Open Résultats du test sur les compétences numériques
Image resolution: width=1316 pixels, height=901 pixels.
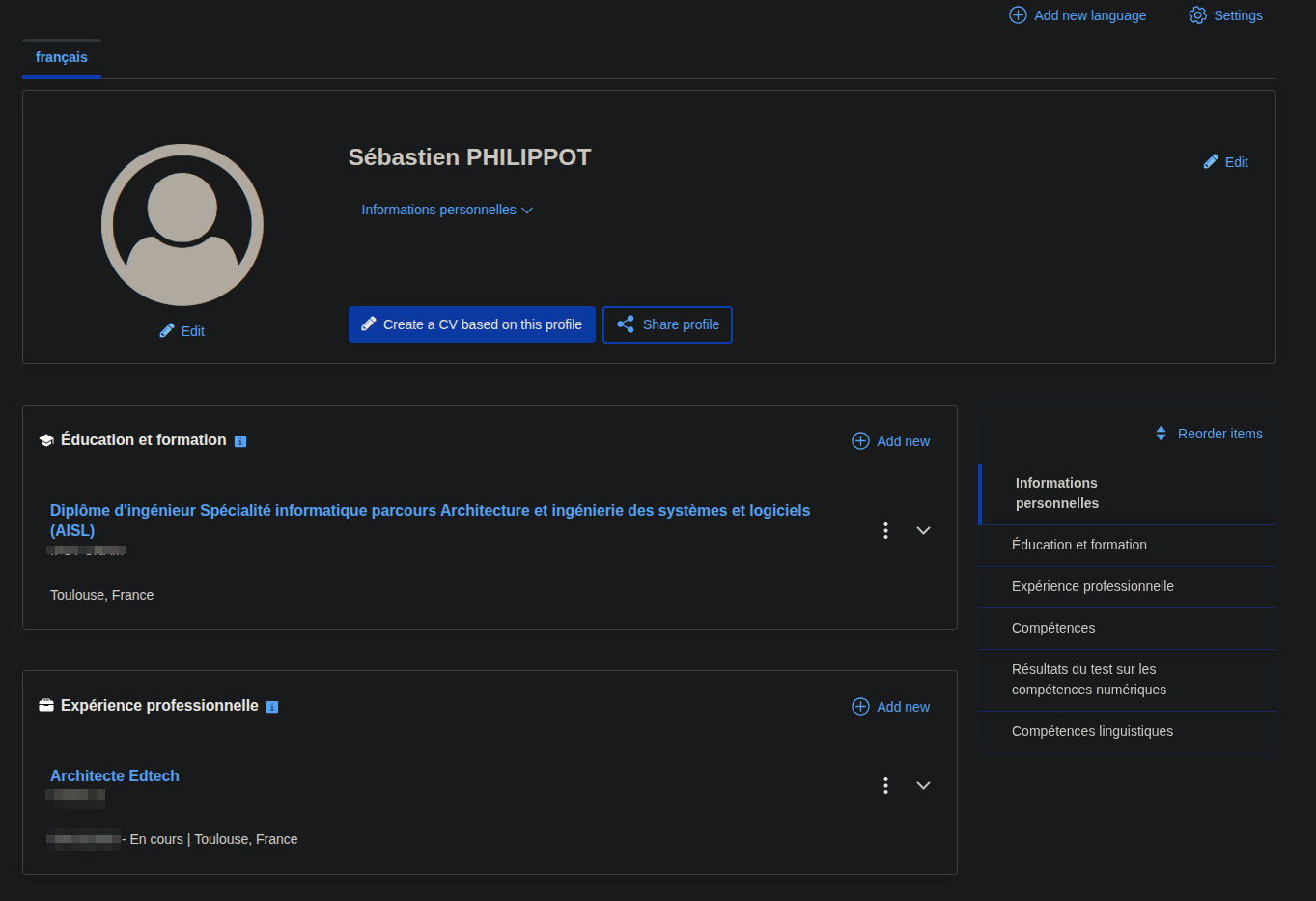pos(1128,680)
